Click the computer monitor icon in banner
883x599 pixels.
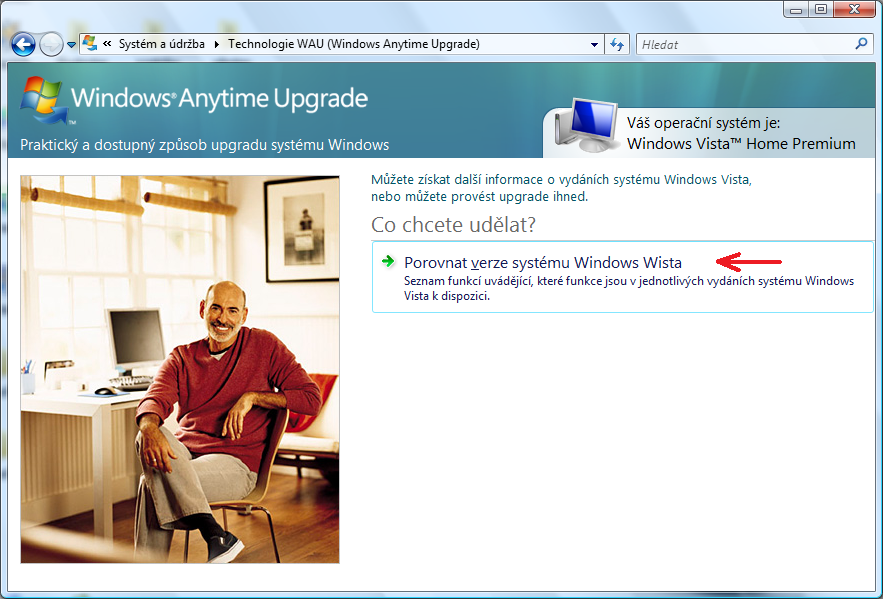tap(585, 125)
